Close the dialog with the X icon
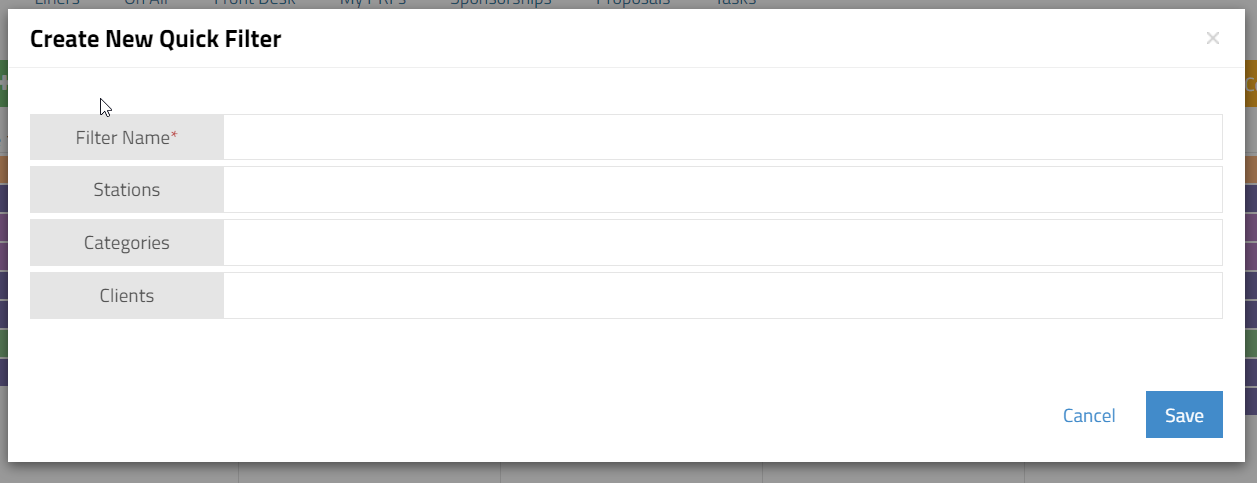Viewport: 1257px width, 483px height. tap(1213, 39)
